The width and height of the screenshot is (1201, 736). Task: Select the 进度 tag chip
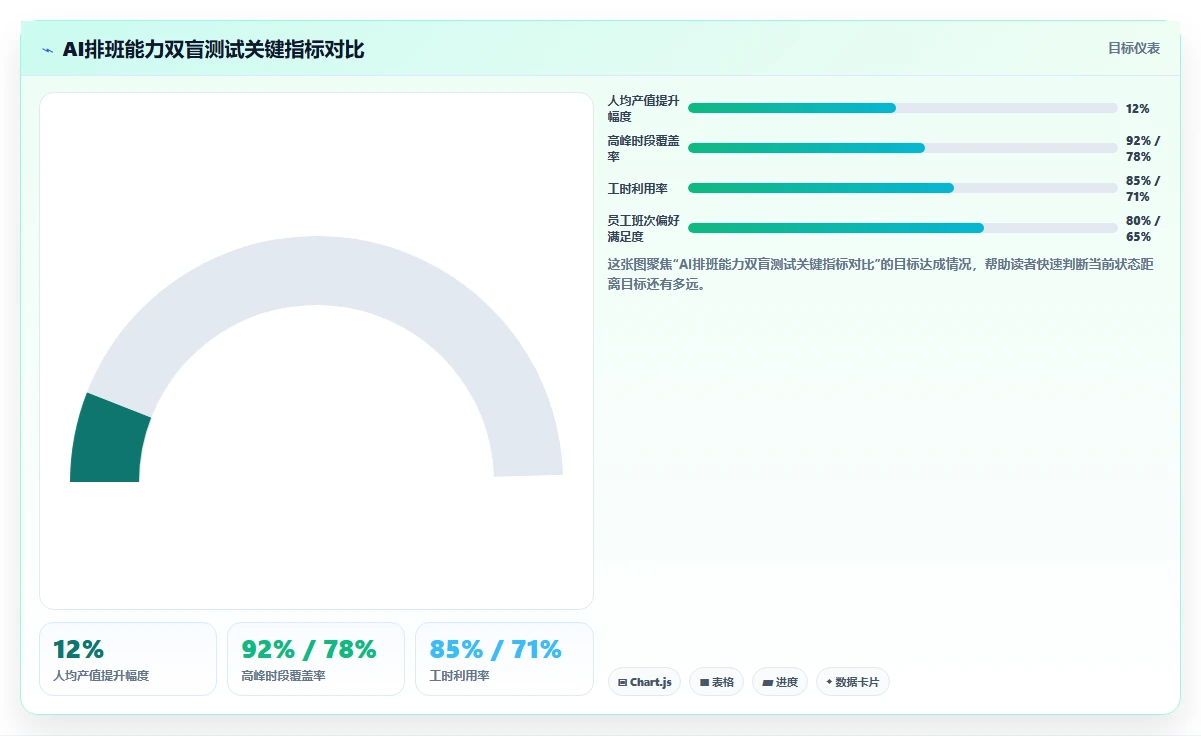click(780, 682)
